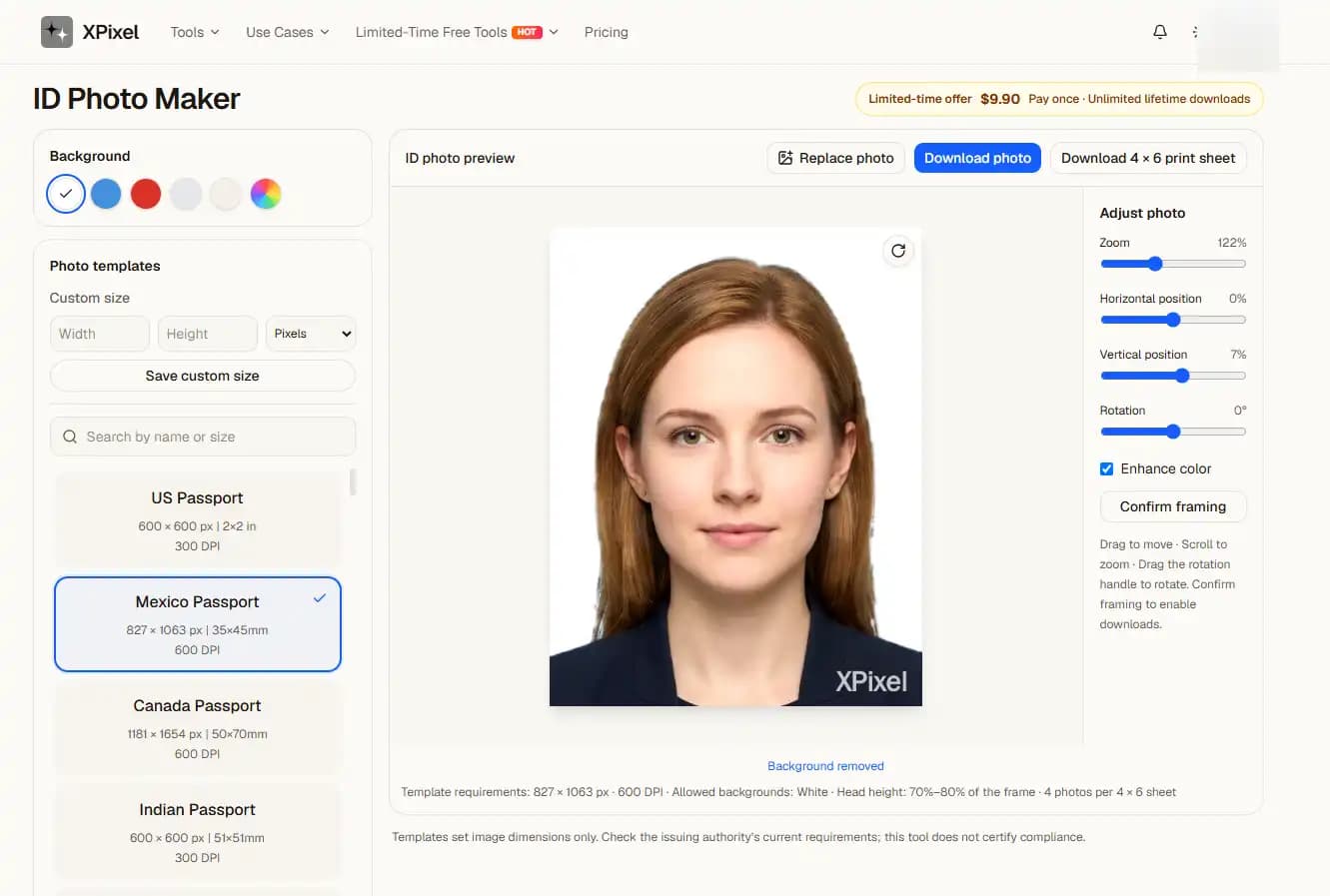
Task: Click the Replace photo image icon
Action: tap(785, 158)
